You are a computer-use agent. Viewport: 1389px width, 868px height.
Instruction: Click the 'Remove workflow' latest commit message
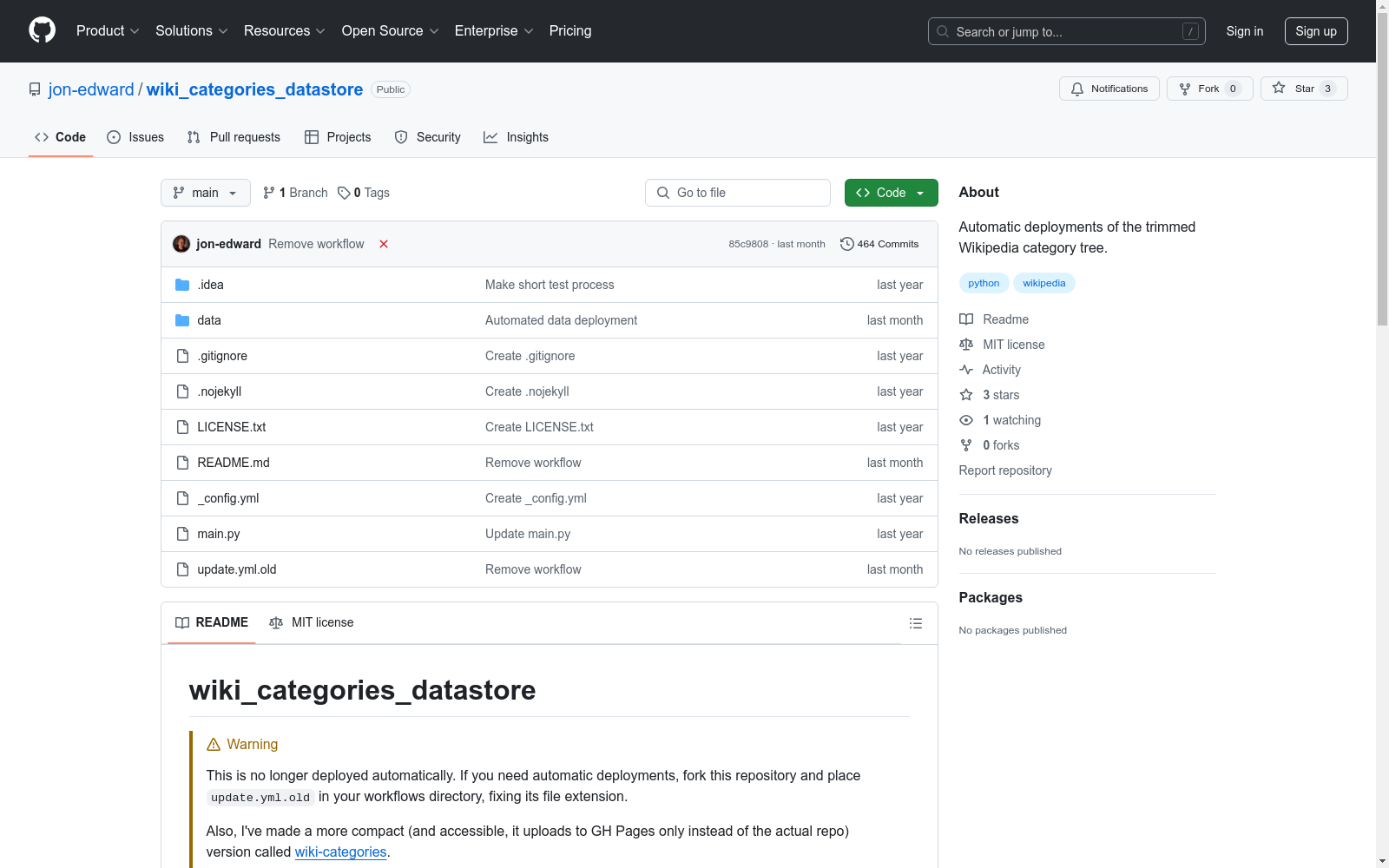(x=316, y=244)
